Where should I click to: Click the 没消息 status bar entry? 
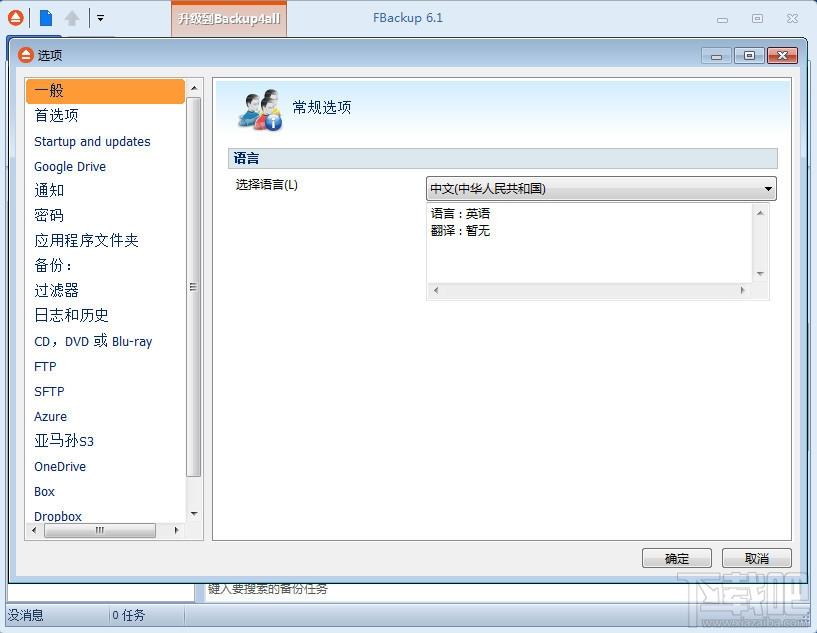coord(26,615)
